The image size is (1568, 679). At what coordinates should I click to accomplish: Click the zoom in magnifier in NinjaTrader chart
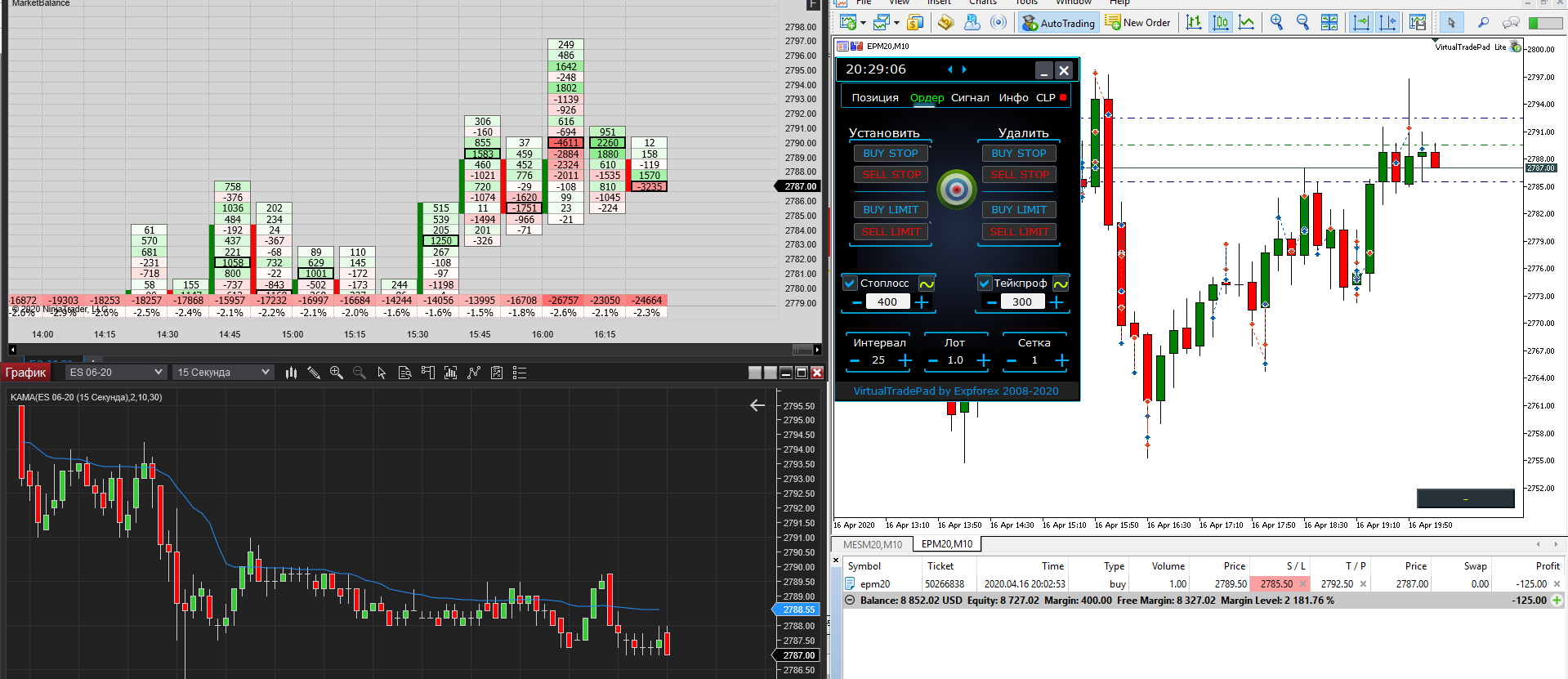336,373
